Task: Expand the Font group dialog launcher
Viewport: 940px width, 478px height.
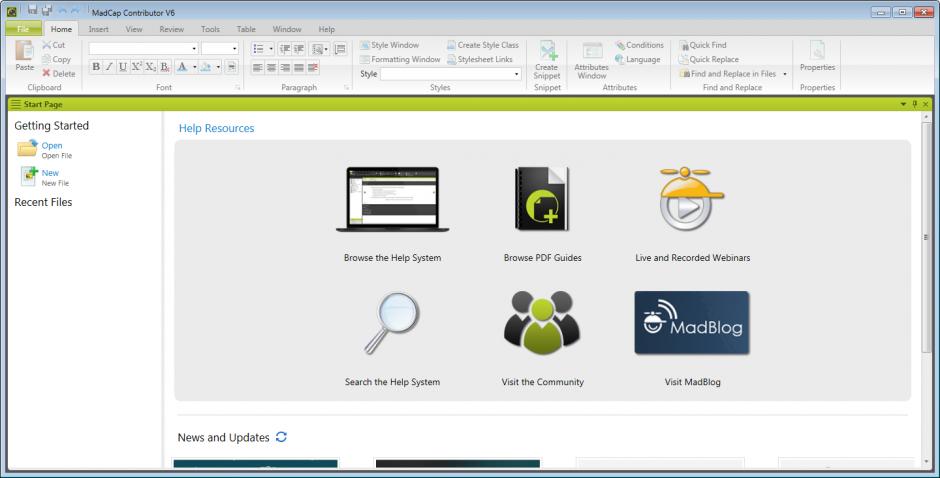Action: [x=238, y=88]
